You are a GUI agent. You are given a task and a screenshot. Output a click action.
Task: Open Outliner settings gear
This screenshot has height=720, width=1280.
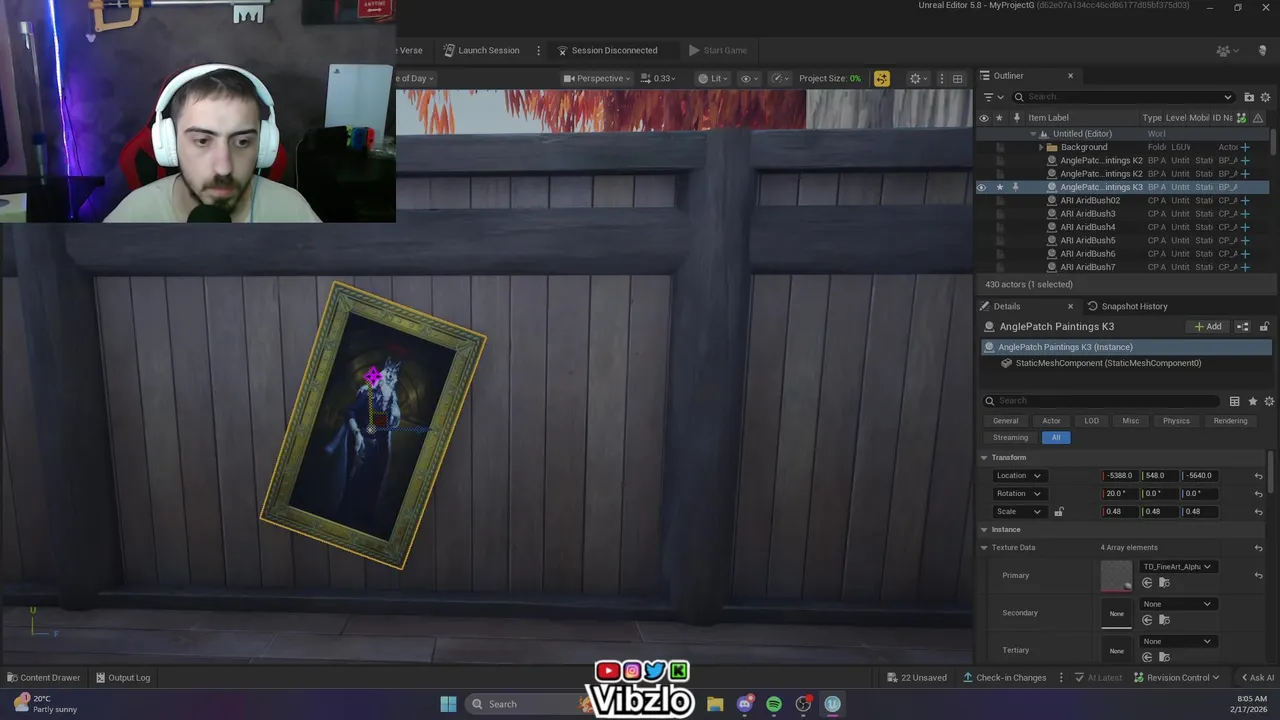tap(1265, 97)
